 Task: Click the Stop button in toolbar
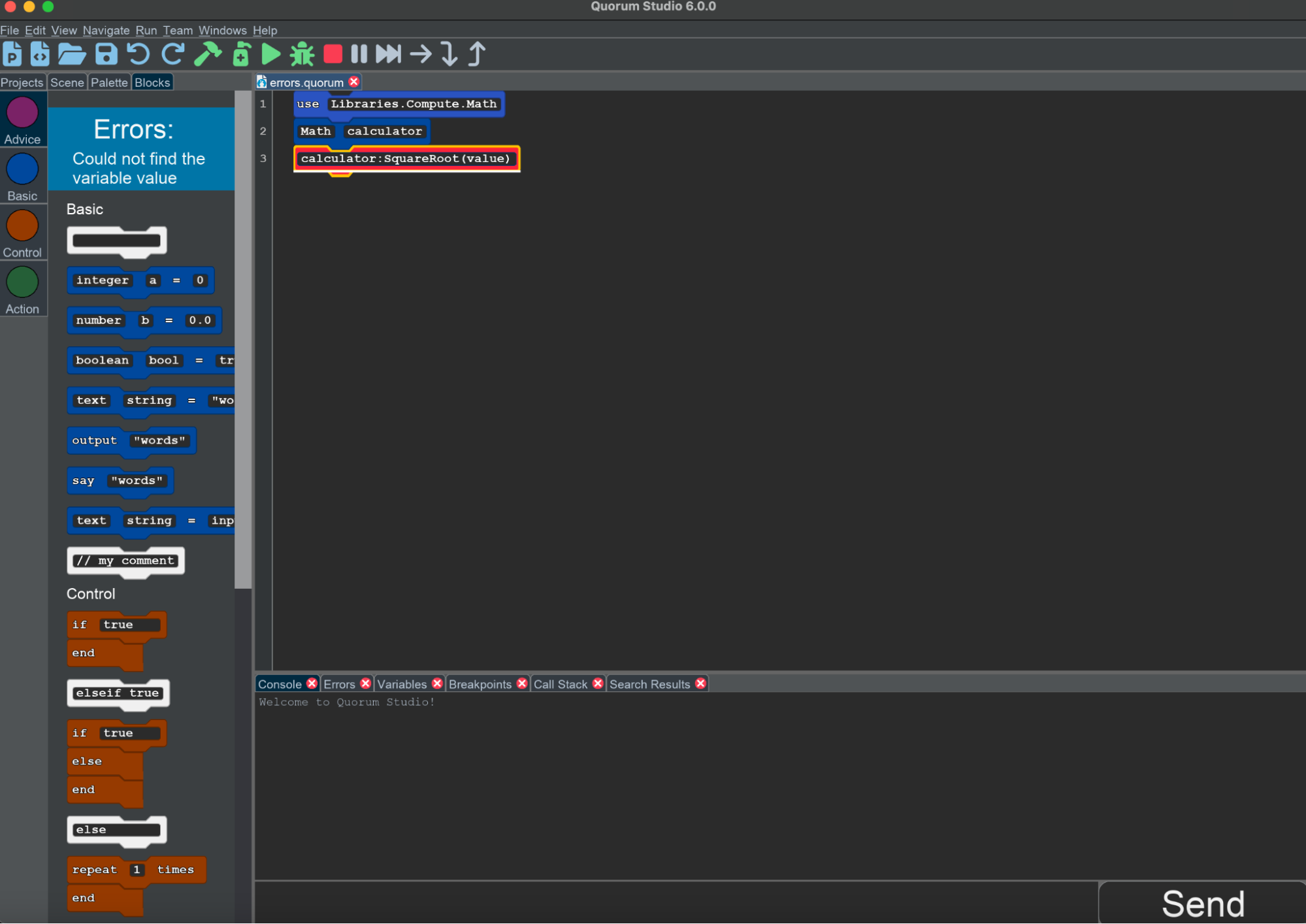click(x=334, y=54)
